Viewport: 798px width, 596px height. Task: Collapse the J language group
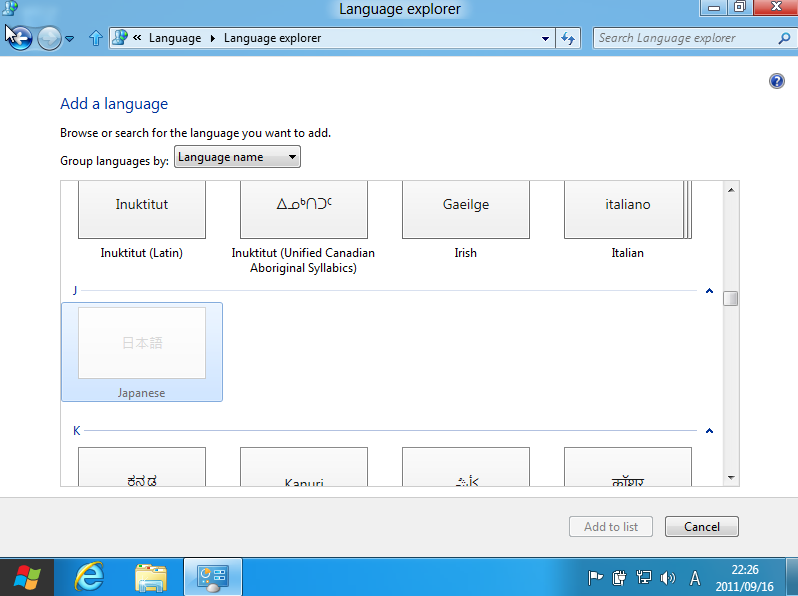709,291
